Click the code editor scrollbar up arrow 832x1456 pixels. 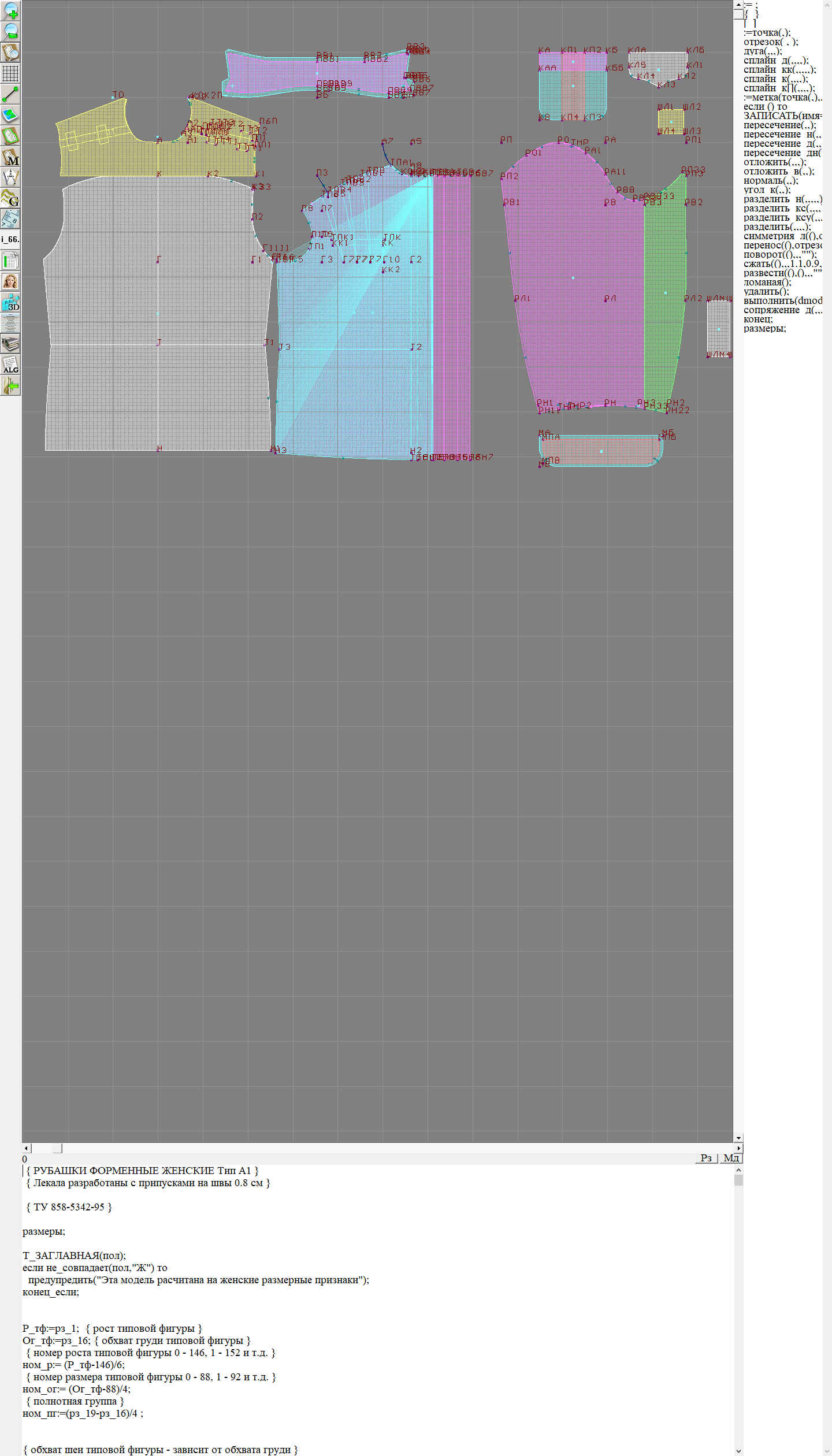coord(738,1170)
